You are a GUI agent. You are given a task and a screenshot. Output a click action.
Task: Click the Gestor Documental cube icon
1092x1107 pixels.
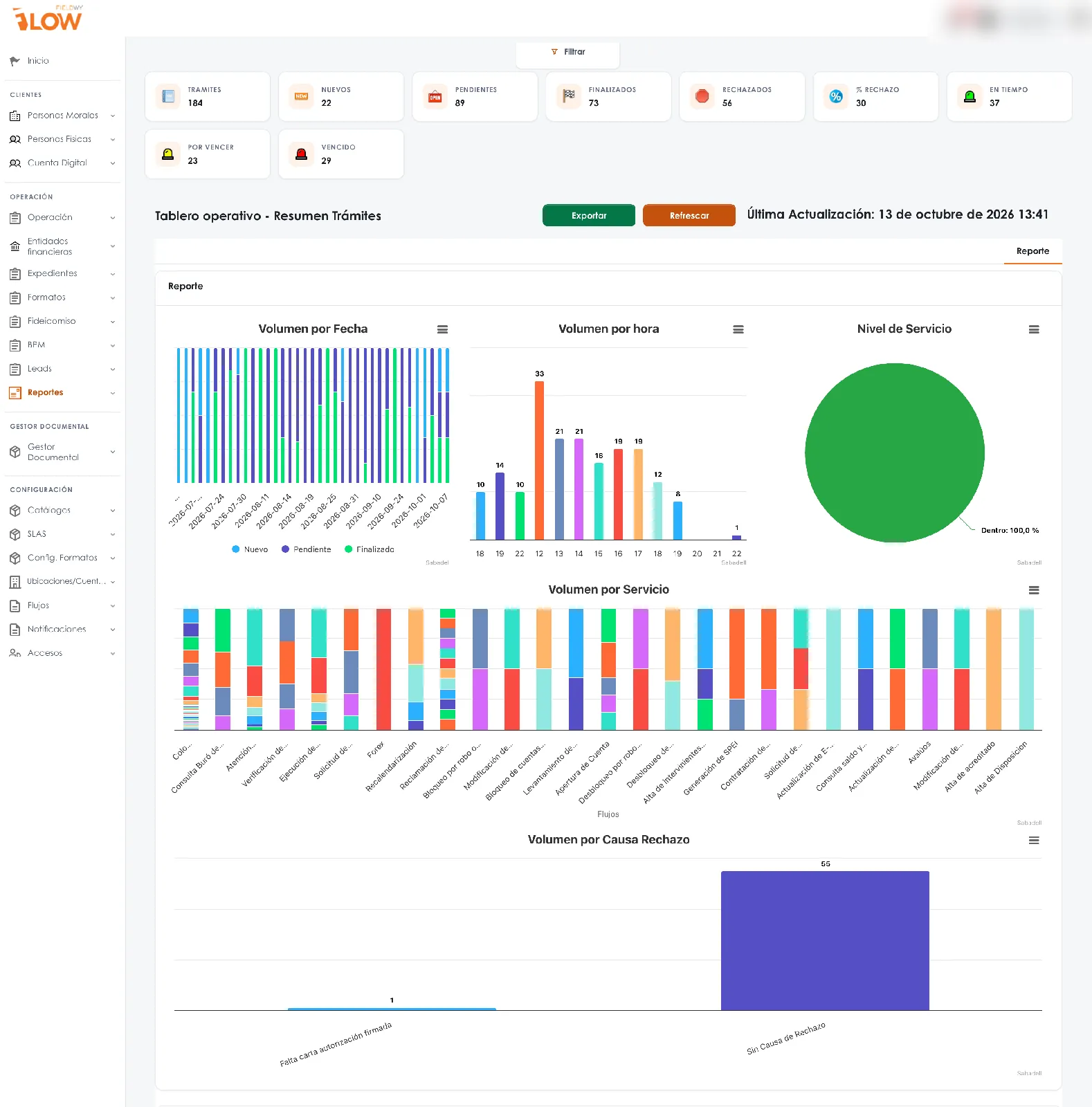pyautogui.click(x=15, y=452)
